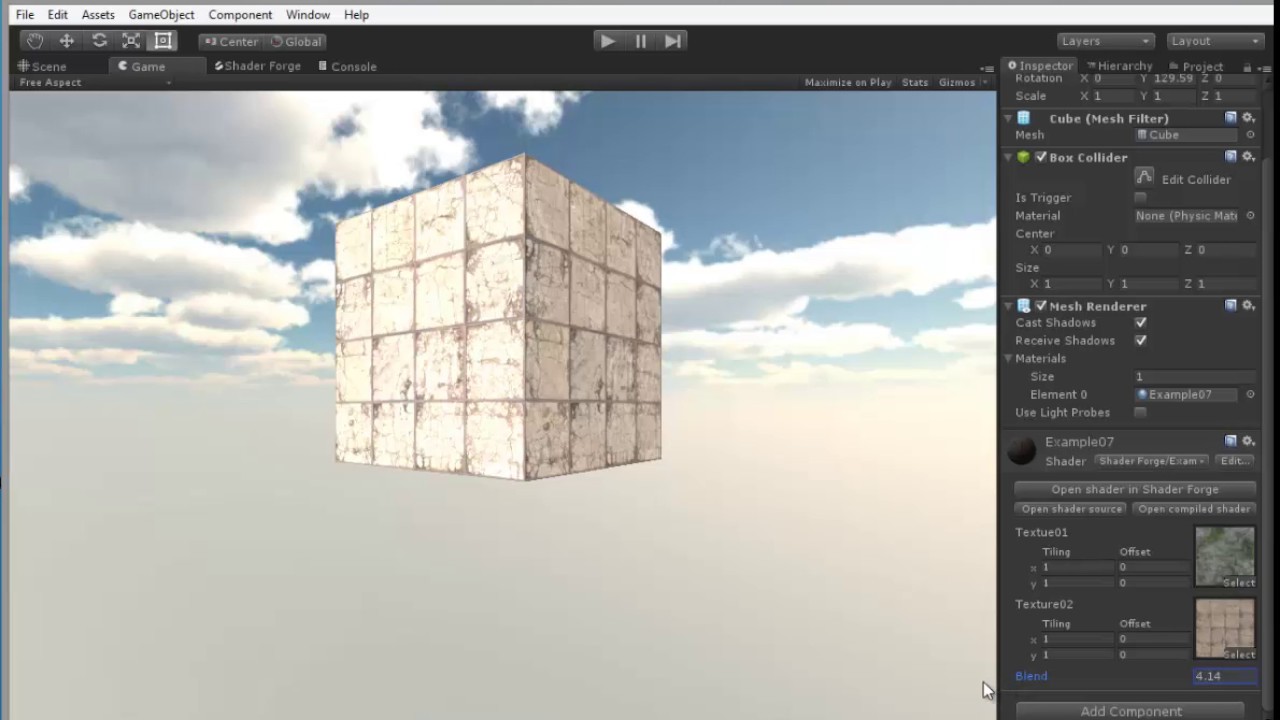Collapse the Cube Mesh Filter foldout

(1008, 118)
